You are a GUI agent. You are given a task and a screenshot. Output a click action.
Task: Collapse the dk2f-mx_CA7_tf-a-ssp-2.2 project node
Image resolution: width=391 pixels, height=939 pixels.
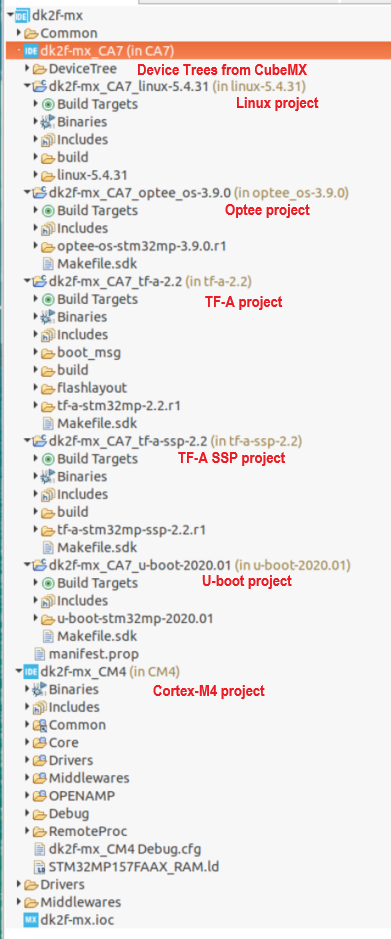(26, 441)
